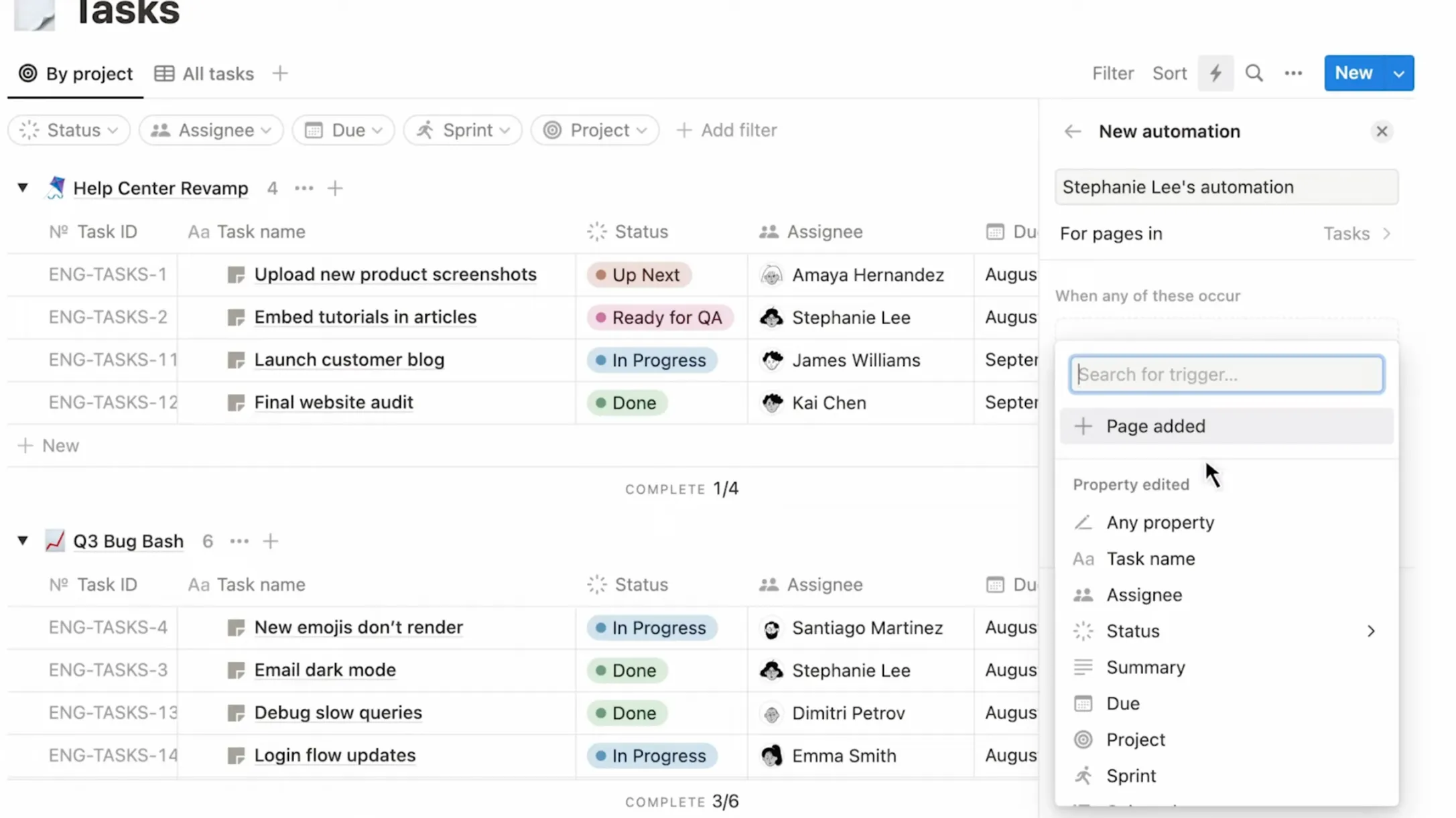Open the three-dot view options menu
The height and width of the screenshot is (818, 1456).
click(1293, 73)
